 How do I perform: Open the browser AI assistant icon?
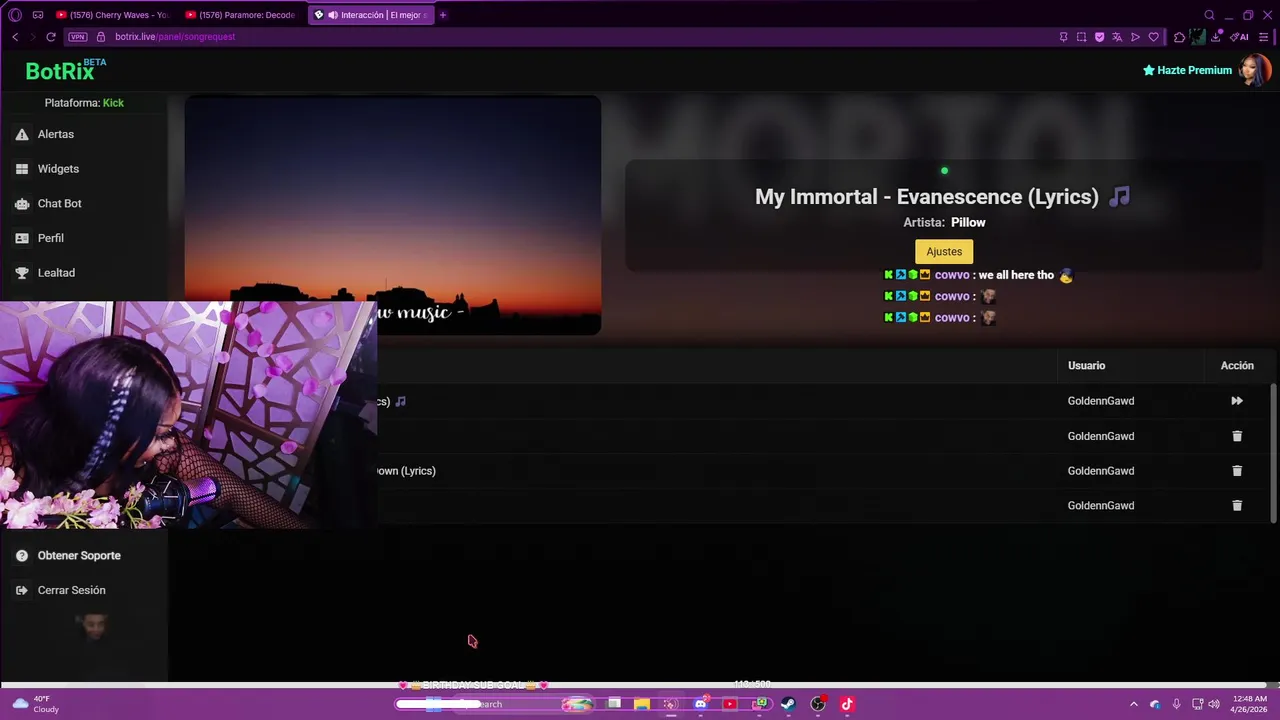tap(1240, 37)
